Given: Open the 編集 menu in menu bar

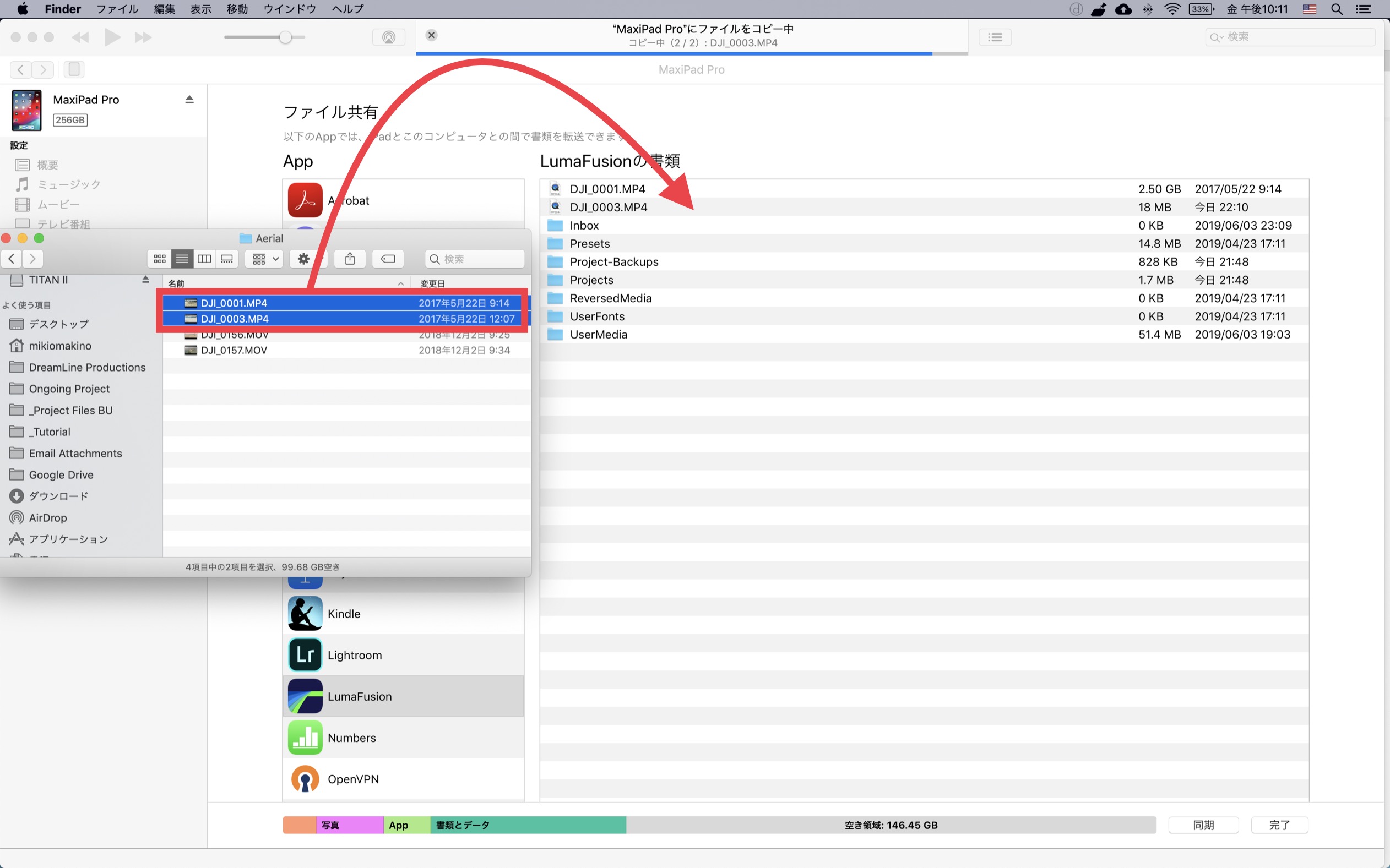Looking at the screenshot, I should 164,9.
